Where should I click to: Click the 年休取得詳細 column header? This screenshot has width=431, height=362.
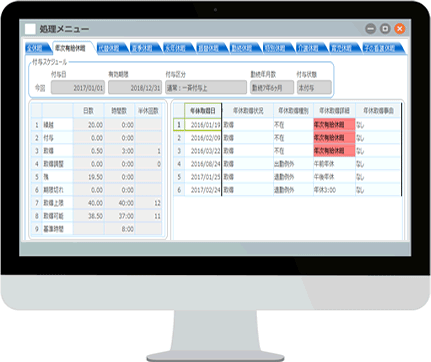tap(334, 111)
